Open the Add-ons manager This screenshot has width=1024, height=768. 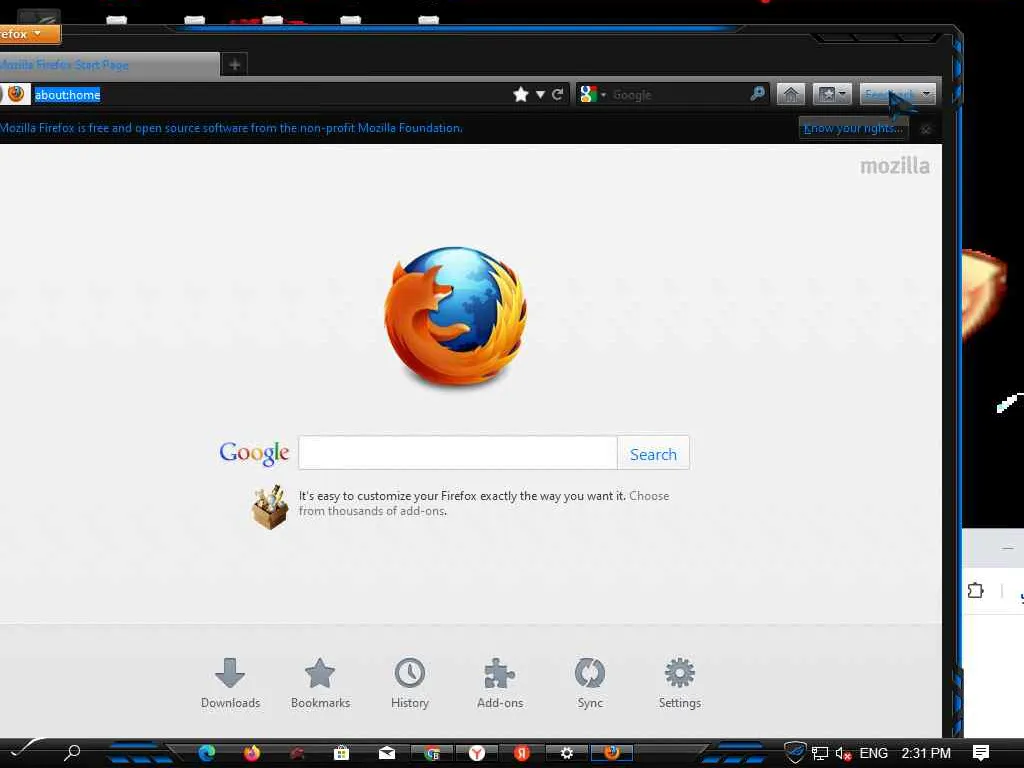500,683
